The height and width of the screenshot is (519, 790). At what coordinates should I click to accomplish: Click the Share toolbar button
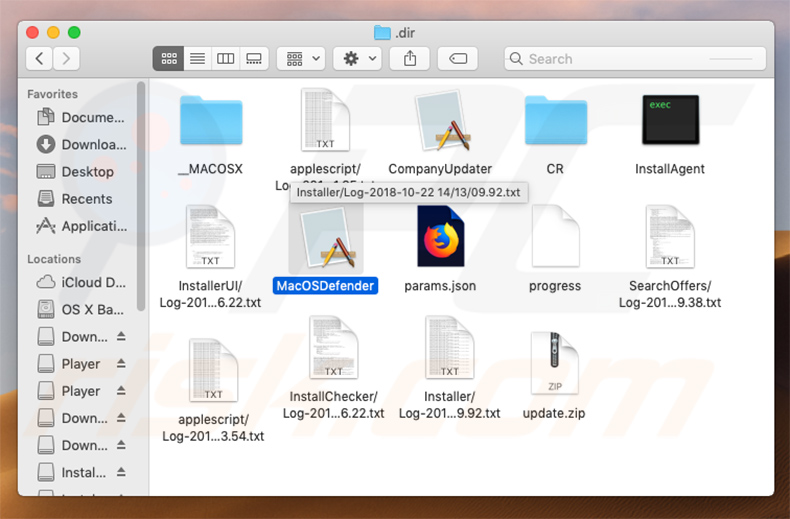point(410,59)
